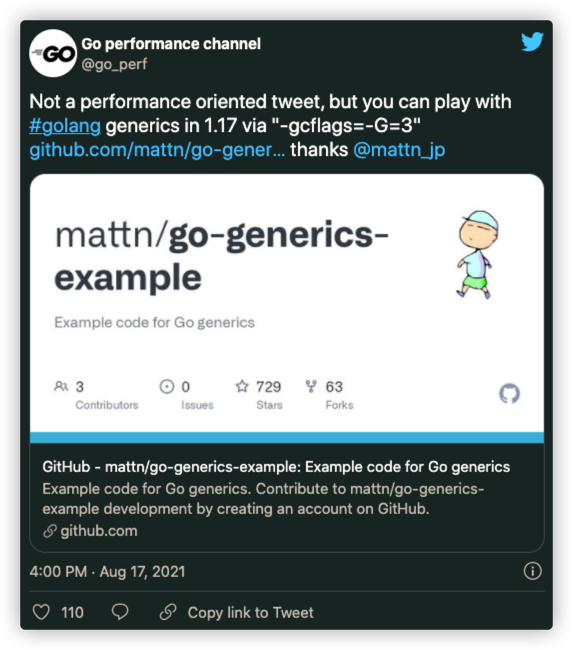Visit the @mattn_jp mention
The image size is (573, 650).
point(399,150)
